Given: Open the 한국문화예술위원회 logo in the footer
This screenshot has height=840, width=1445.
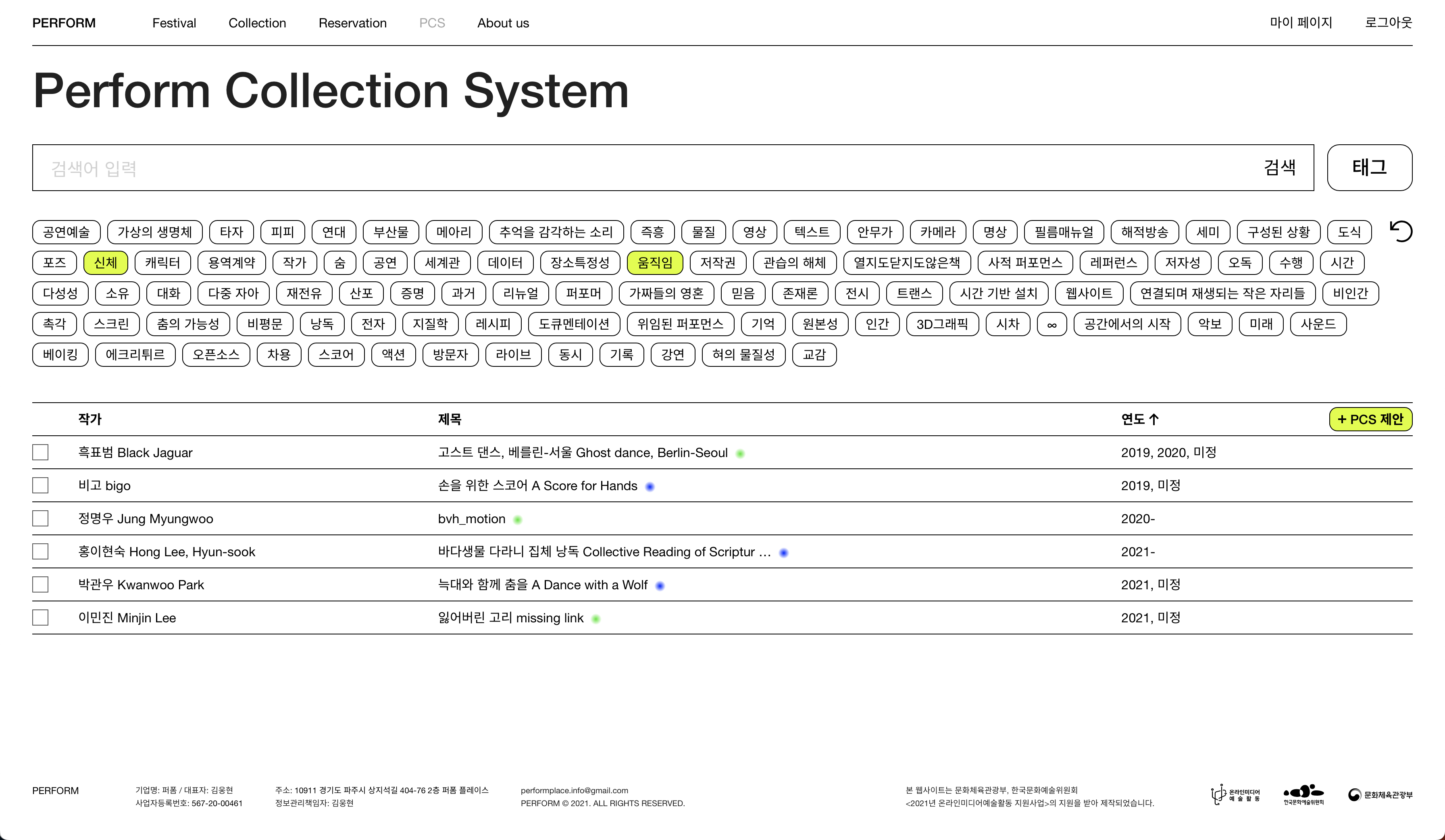Looking at the screenshot, I should pyautogui.click(x=1303, y=795).
